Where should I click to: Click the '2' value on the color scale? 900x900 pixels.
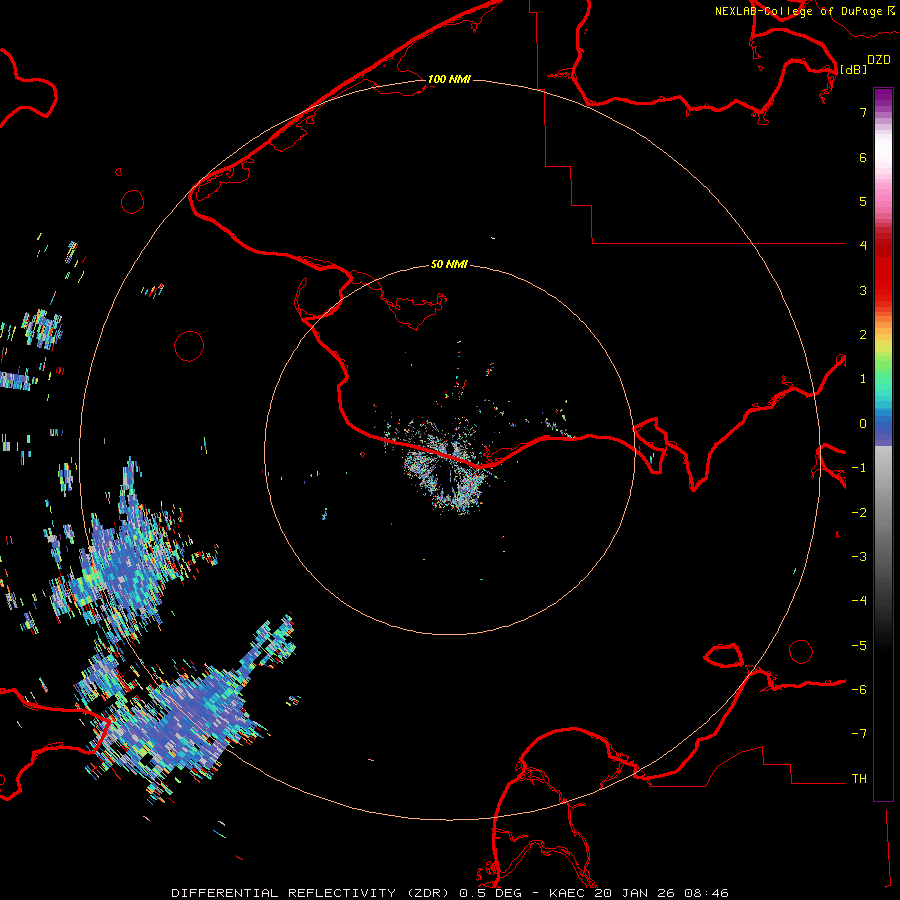(863, 335)
